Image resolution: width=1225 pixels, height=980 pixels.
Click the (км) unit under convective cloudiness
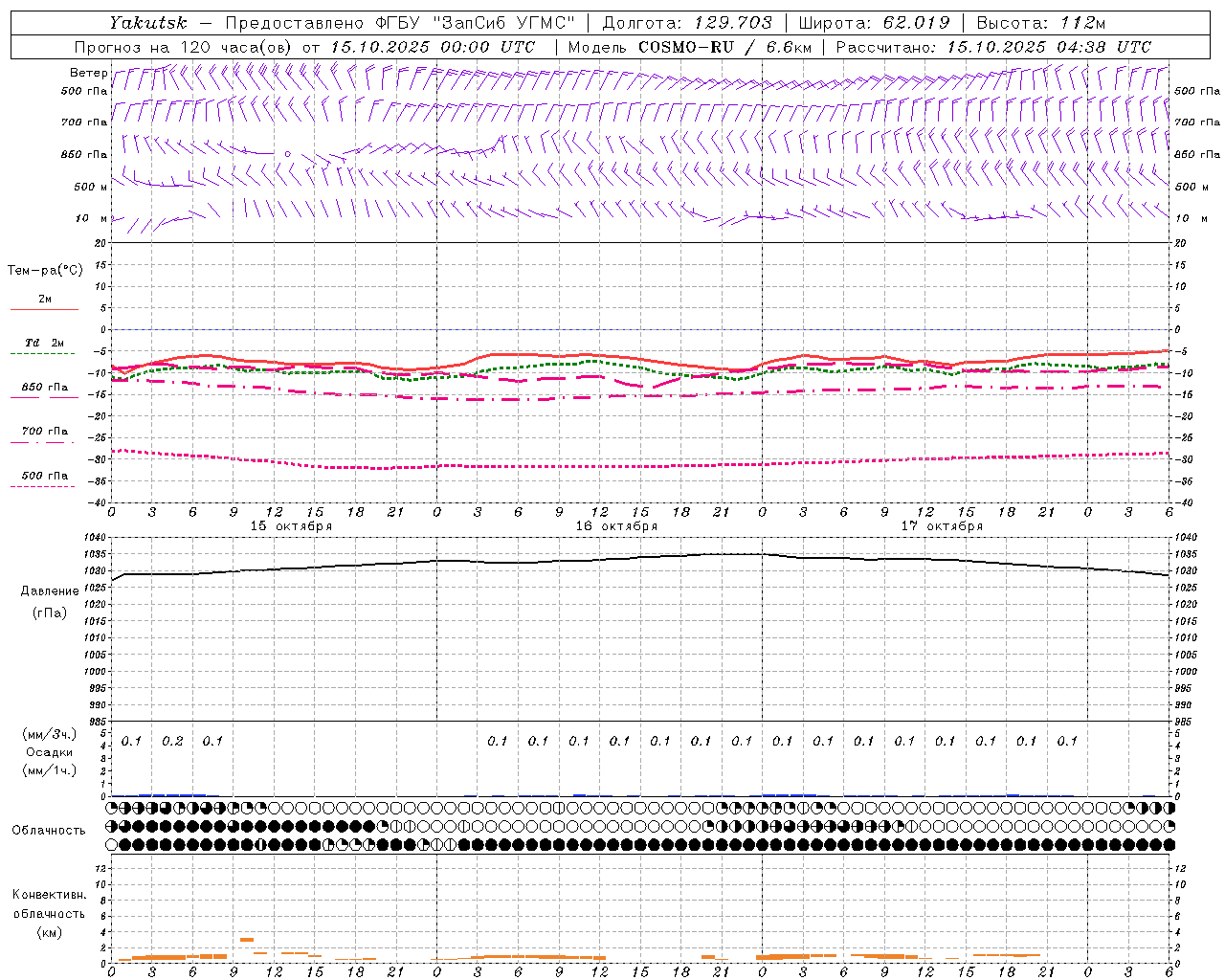49,932
